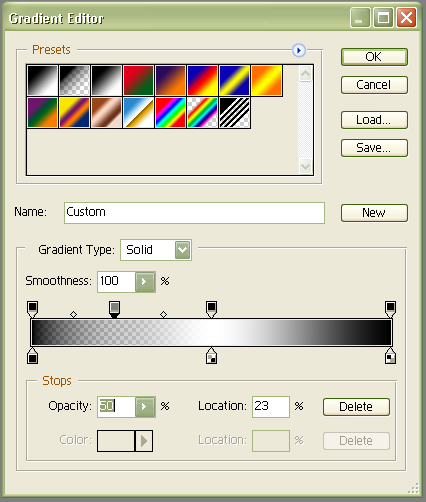This screenshot has height=502, width=426.
Task: Choose the violet-to-orange gradient preset
Action: click(x=170, y=80)
